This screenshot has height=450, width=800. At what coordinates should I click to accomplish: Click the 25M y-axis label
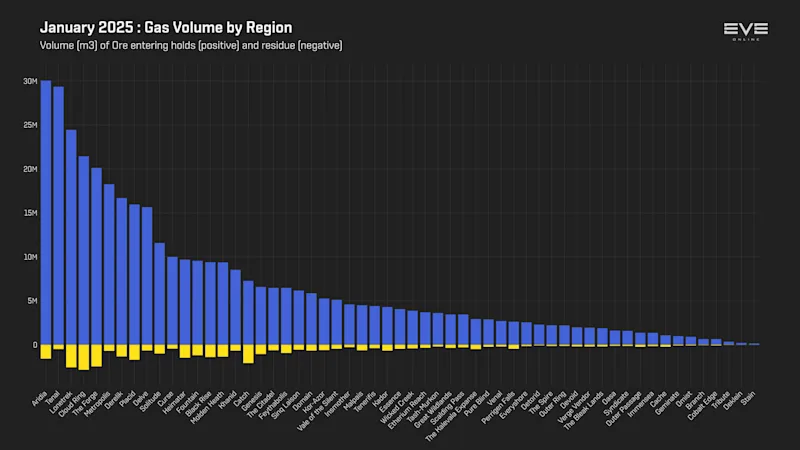30,125
